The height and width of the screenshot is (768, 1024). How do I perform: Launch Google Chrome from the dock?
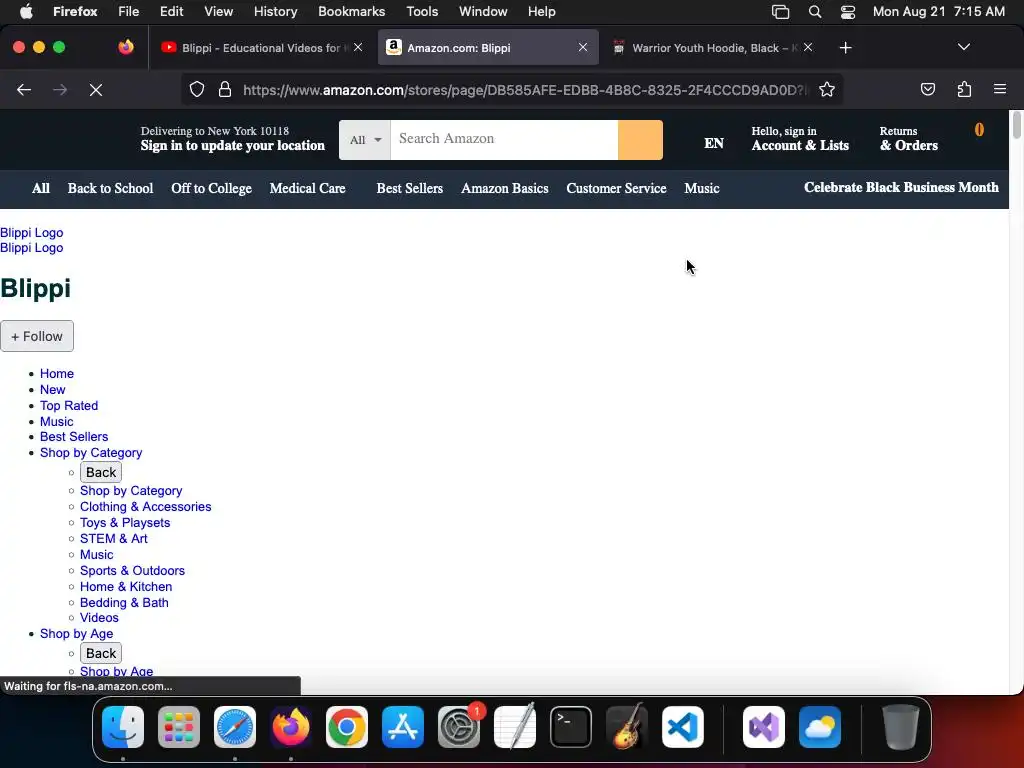[x=347, y=727]
